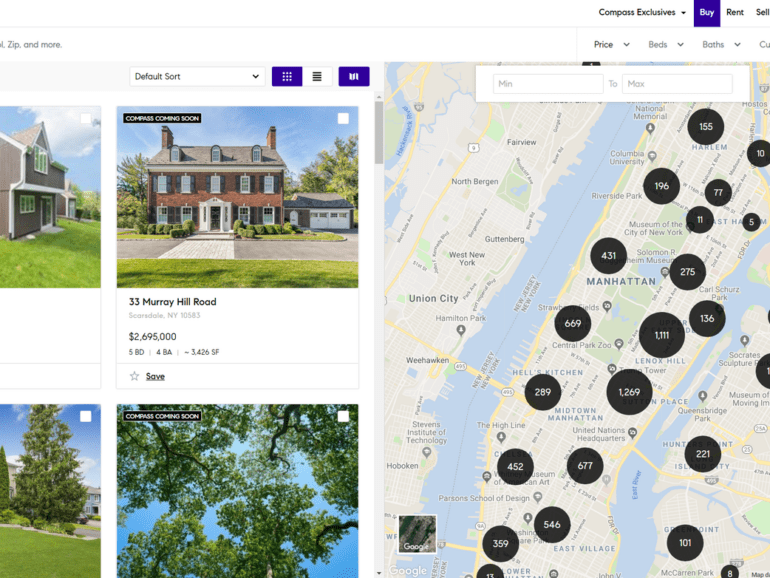Open the Default Sort dropdown
This screenshot has height=578, width=770.
[197, 77]
